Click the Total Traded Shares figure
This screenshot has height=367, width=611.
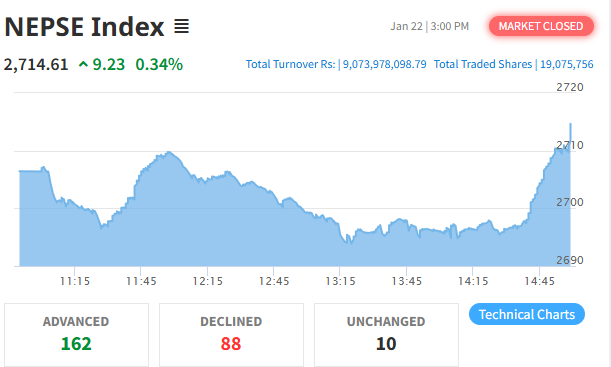pyautogui.click(x=567, y=64)
